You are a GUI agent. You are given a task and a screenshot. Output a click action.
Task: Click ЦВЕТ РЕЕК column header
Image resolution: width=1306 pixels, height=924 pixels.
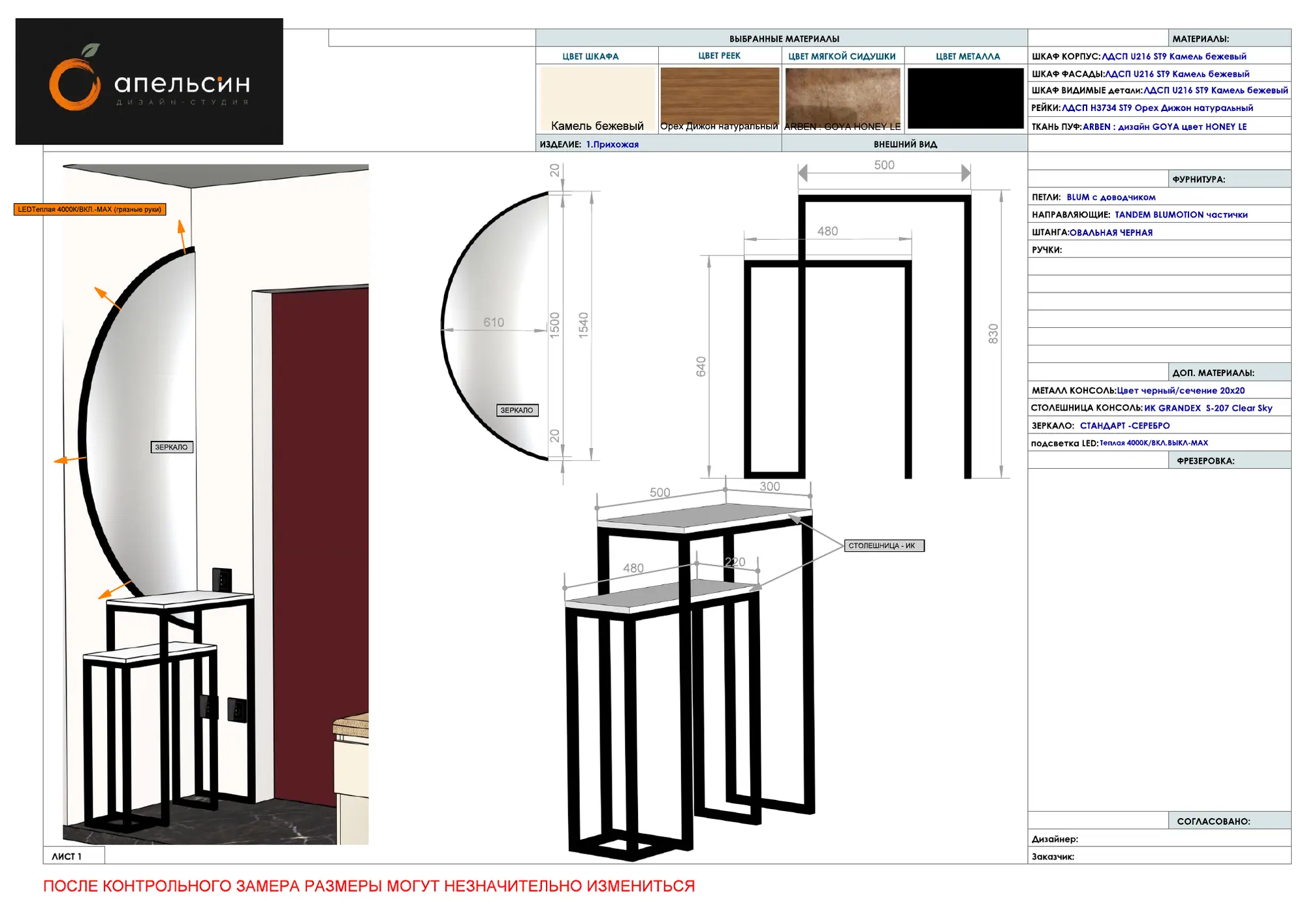click(x=720, y=56)
